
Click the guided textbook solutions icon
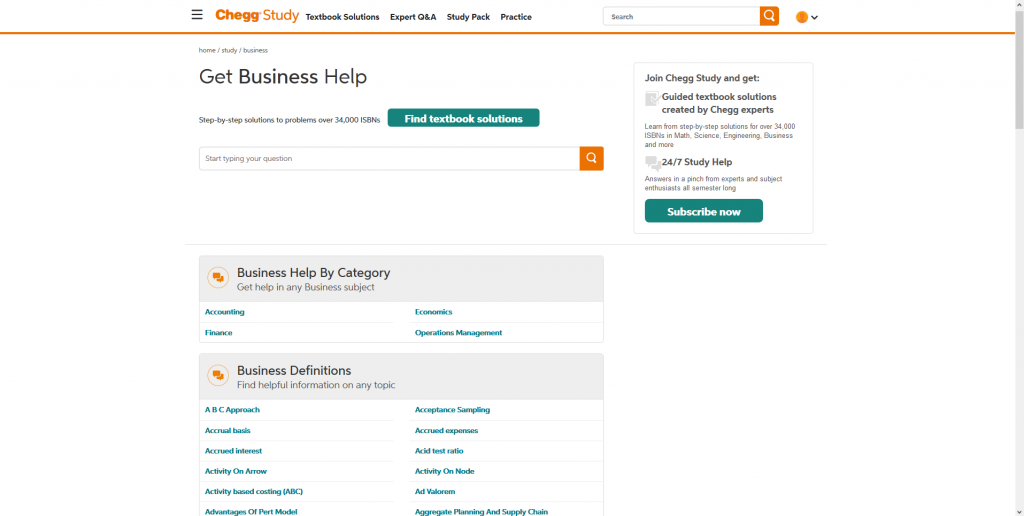pyautogui.click(x=652, y=98)
